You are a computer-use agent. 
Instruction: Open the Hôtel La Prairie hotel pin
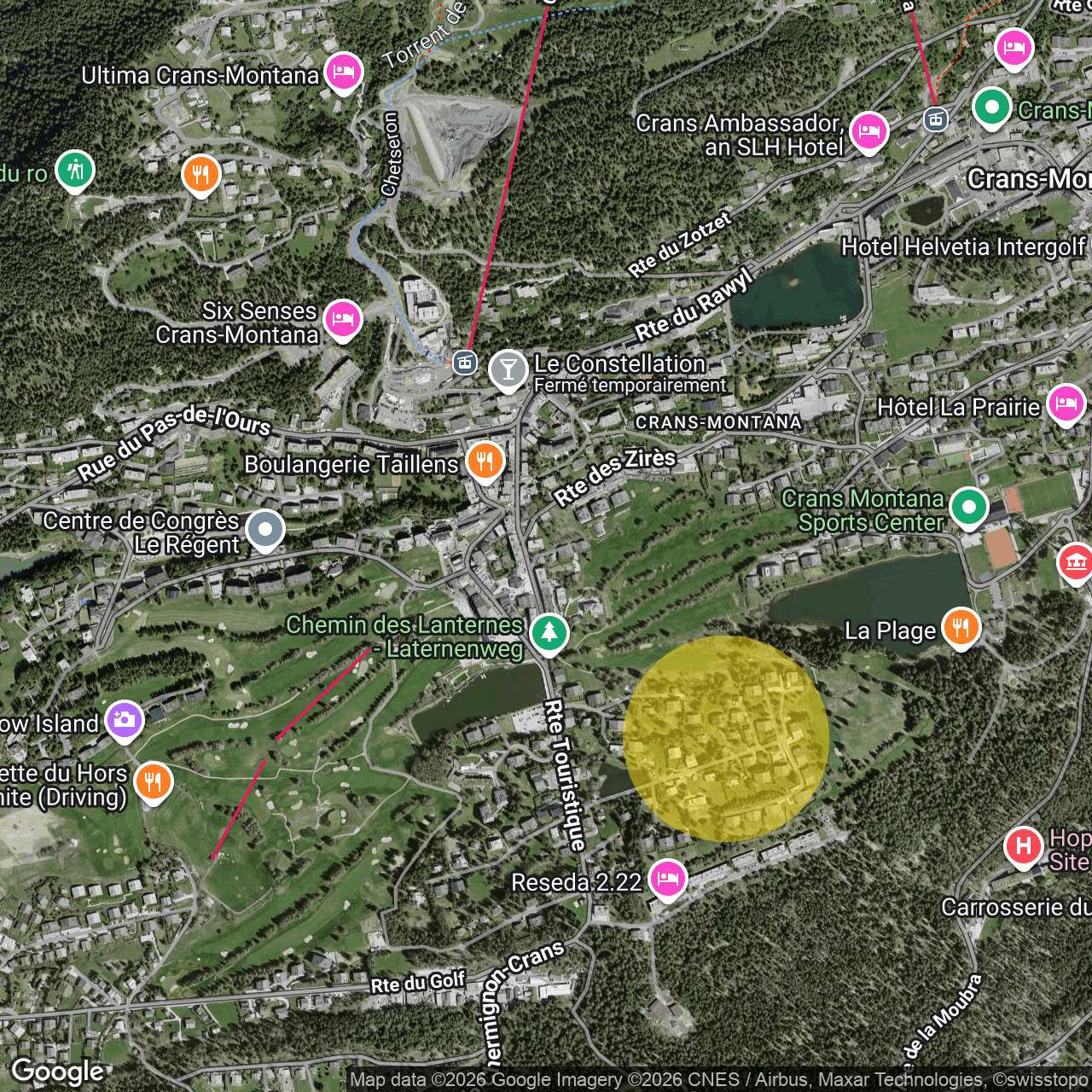coord(1066,405)
